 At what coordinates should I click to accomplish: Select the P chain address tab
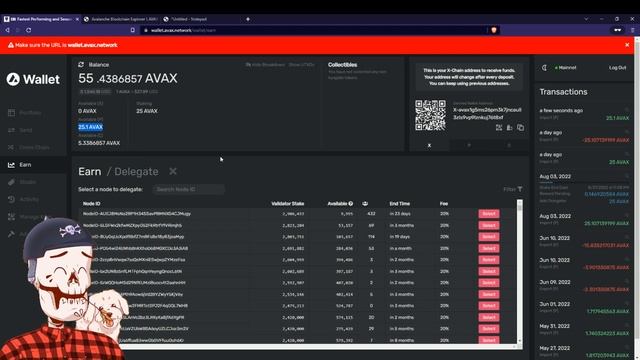tap(469, 145)
